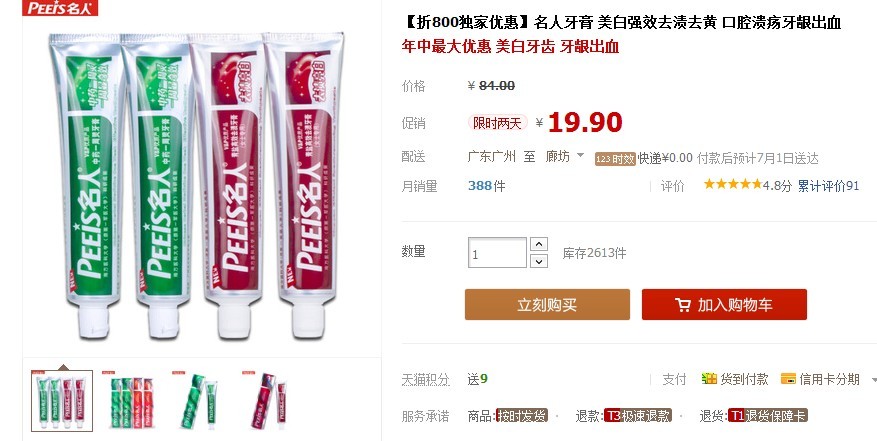Click the 按时发货 service badge
Image resolution: width=877 pixels, height=441 pixels.
(522, 416)
